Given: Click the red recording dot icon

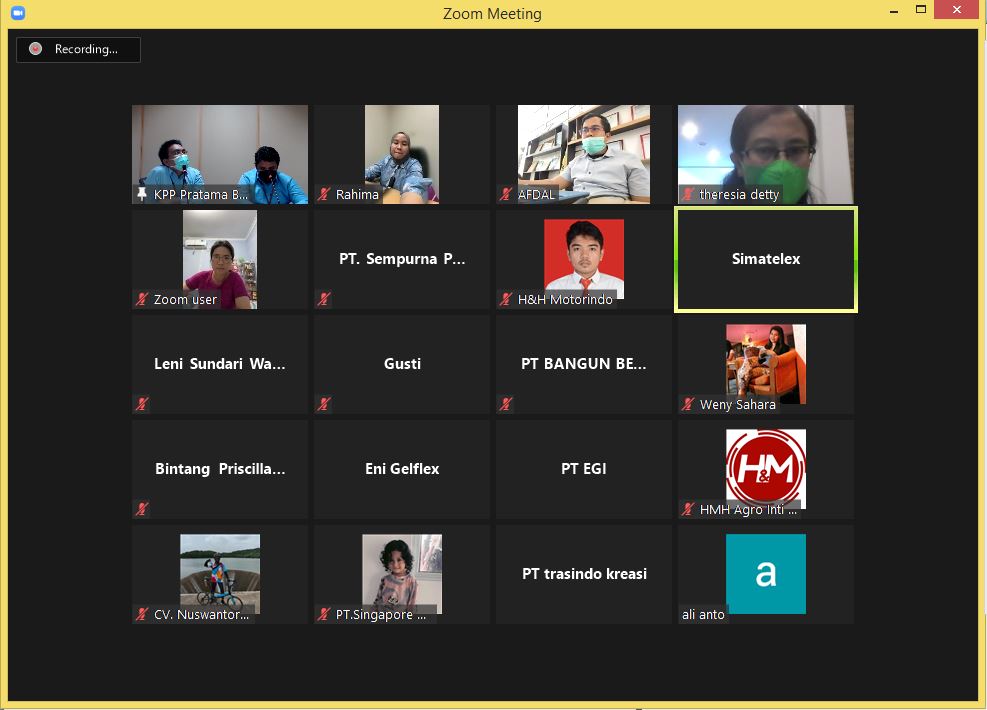Looking at the screenshot, I should [x=36, y=49].
